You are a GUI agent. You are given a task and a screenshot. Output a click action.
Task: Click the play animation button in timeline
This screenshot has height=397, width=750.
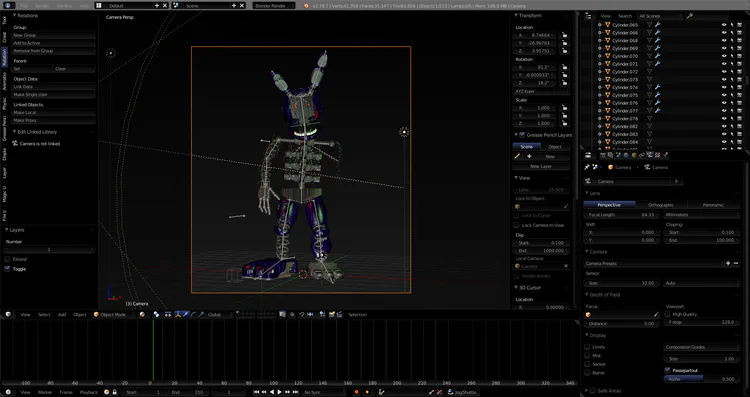pos(279,392)
